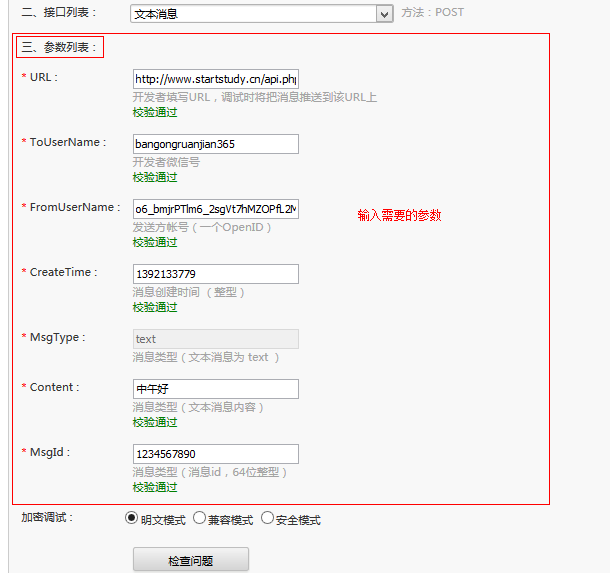Click the disabled MsgType text field
Image resolution: width=610 pixels, height=573 pixels.
click(216, 339)
